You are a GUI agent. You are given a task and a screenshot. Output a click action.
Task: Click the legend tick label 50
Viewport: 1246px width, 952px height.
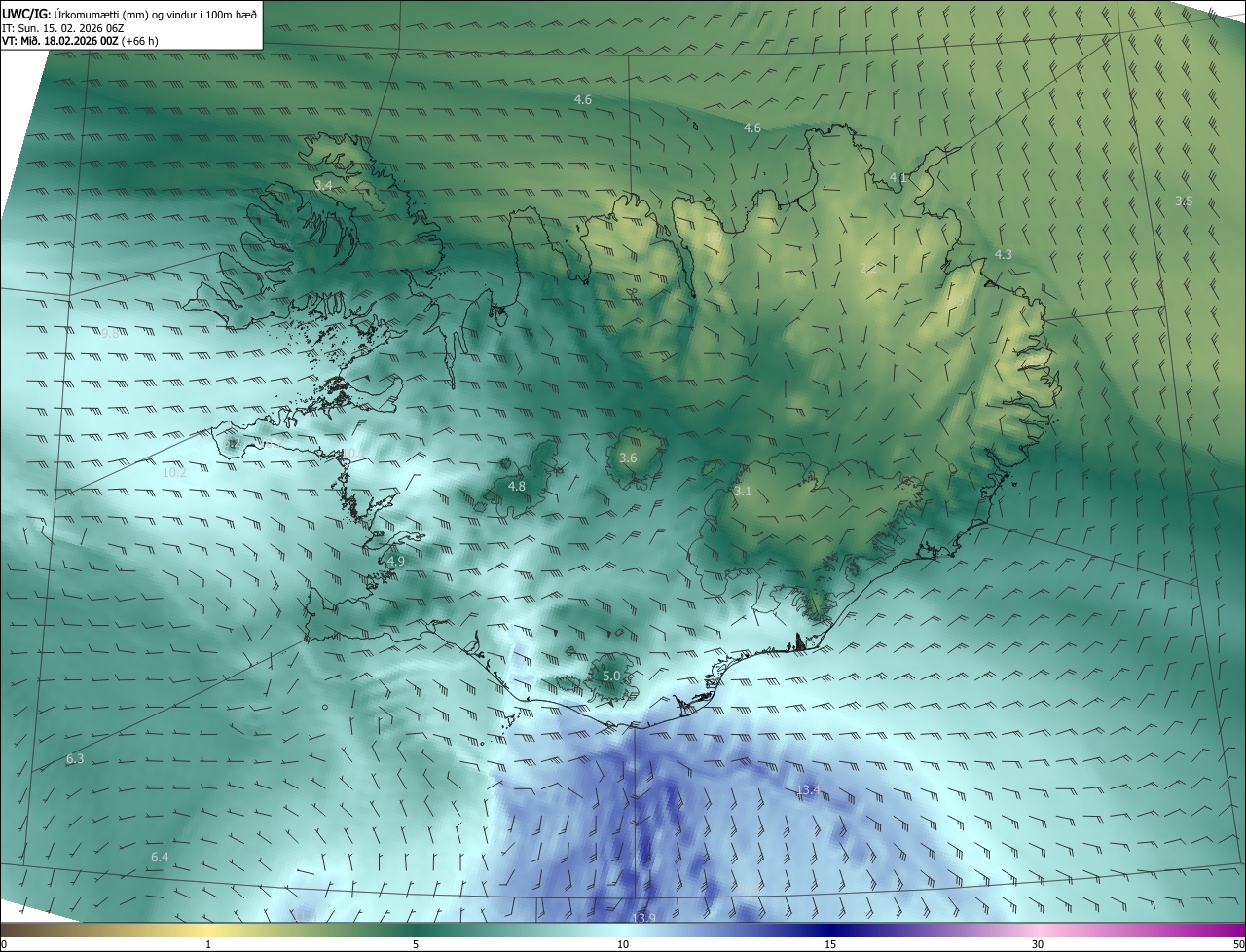pyautogui.click(x=1238, y=944)
